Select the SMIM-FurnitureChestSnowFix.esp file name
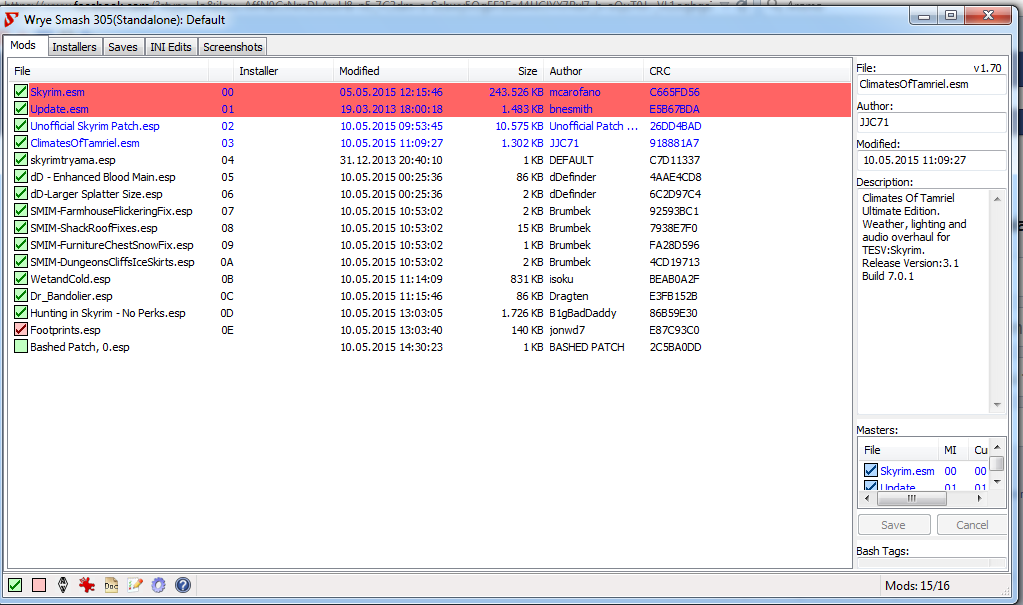1023x605 pixels. (x=112, y=245)
